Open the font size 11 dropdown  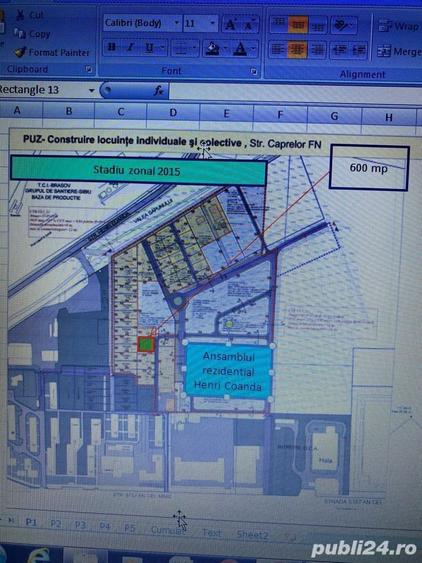[213, 24]
